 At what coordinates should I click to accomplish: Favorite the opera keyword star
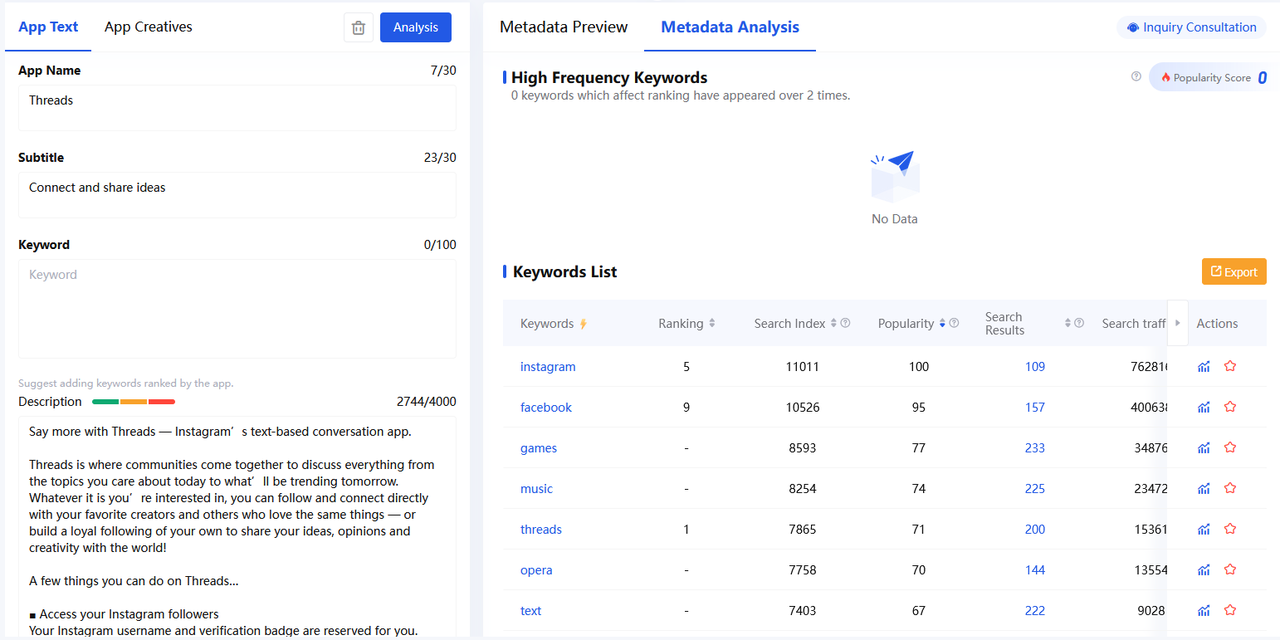1230,570
